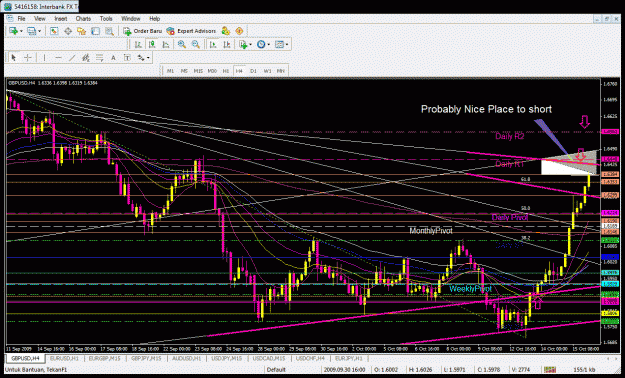Open the Periods clock icon

(261, 44)
